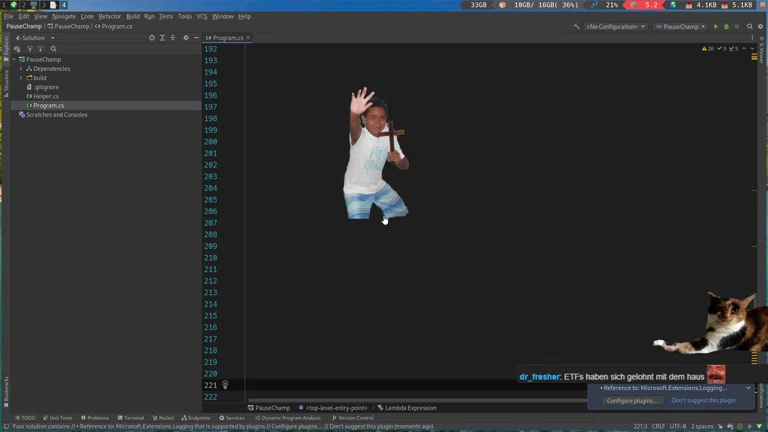Click the Configure plugins... button
The image size is (768, 432).
[x=632, y=400]
